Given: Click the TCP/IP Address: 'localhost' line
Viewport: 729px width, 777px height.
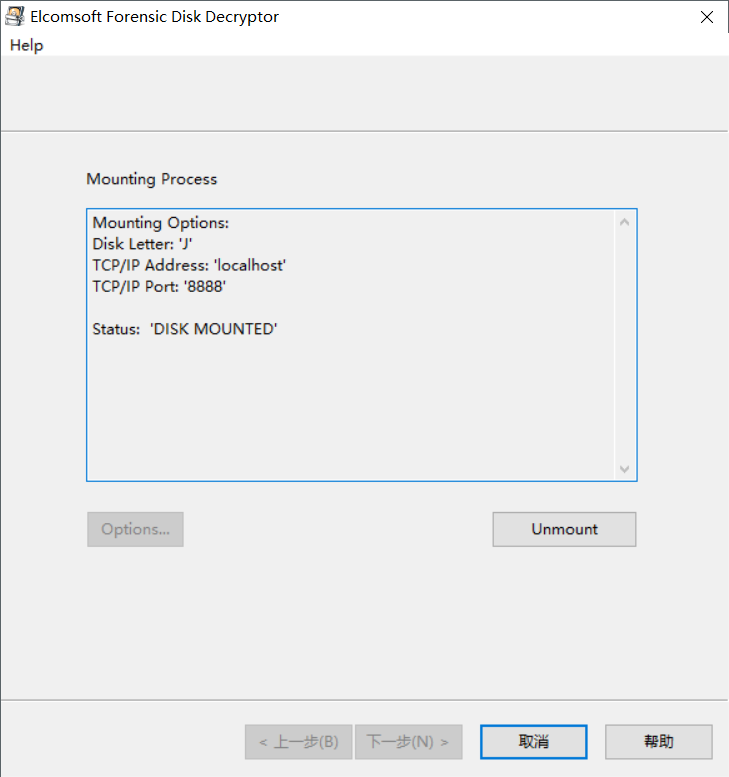Looking at the screenshot, I should pos(189,266).
